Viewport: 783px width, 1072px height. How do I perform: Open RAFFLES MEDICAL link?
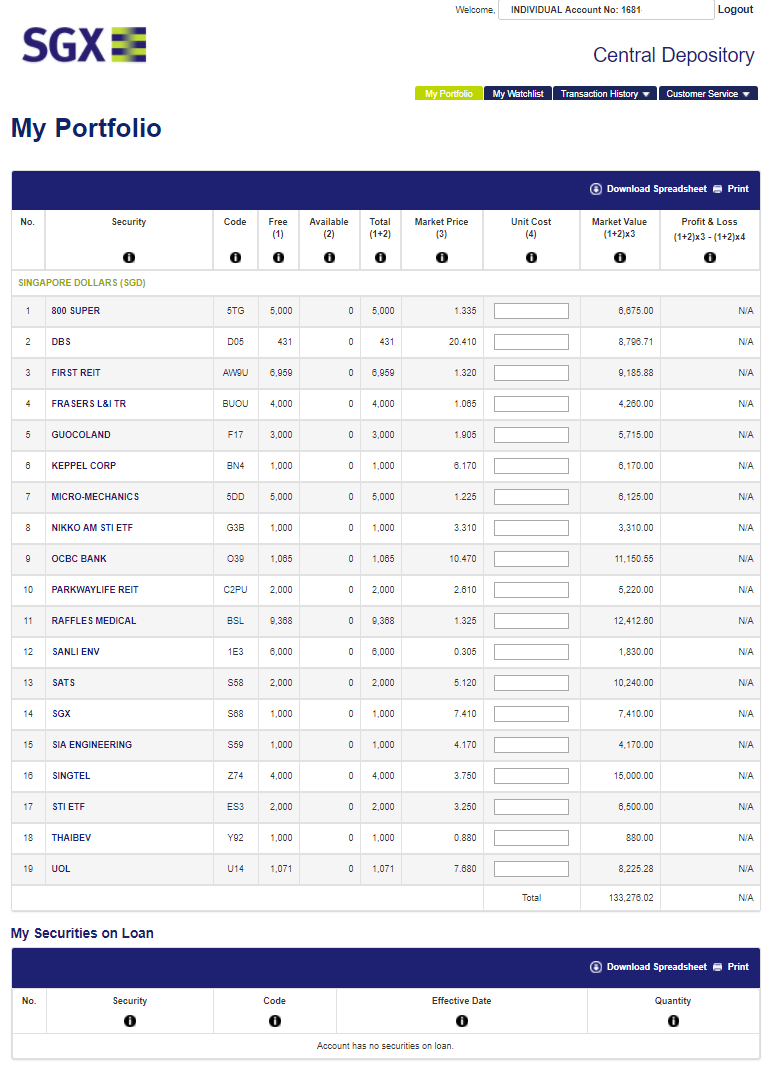[x=94, y=620]
